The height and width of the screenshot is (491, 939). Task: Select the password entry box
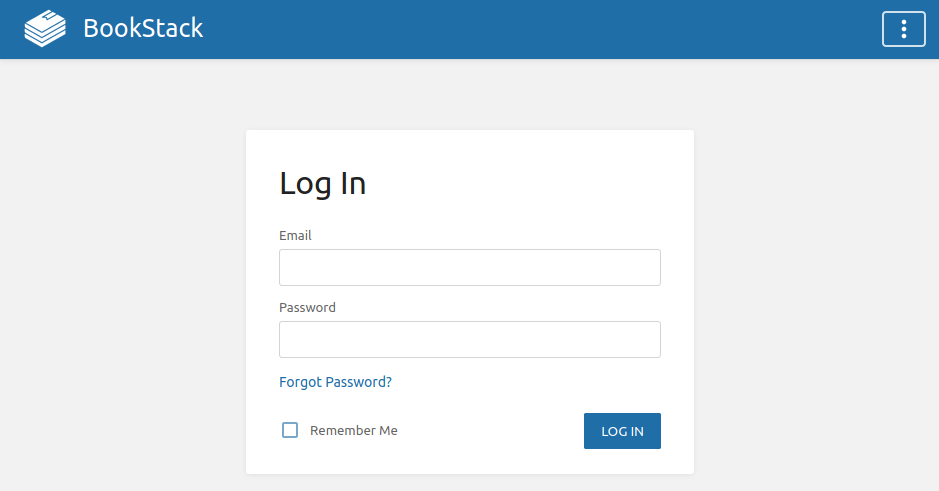pyautogui.click(x=470, y=340)
